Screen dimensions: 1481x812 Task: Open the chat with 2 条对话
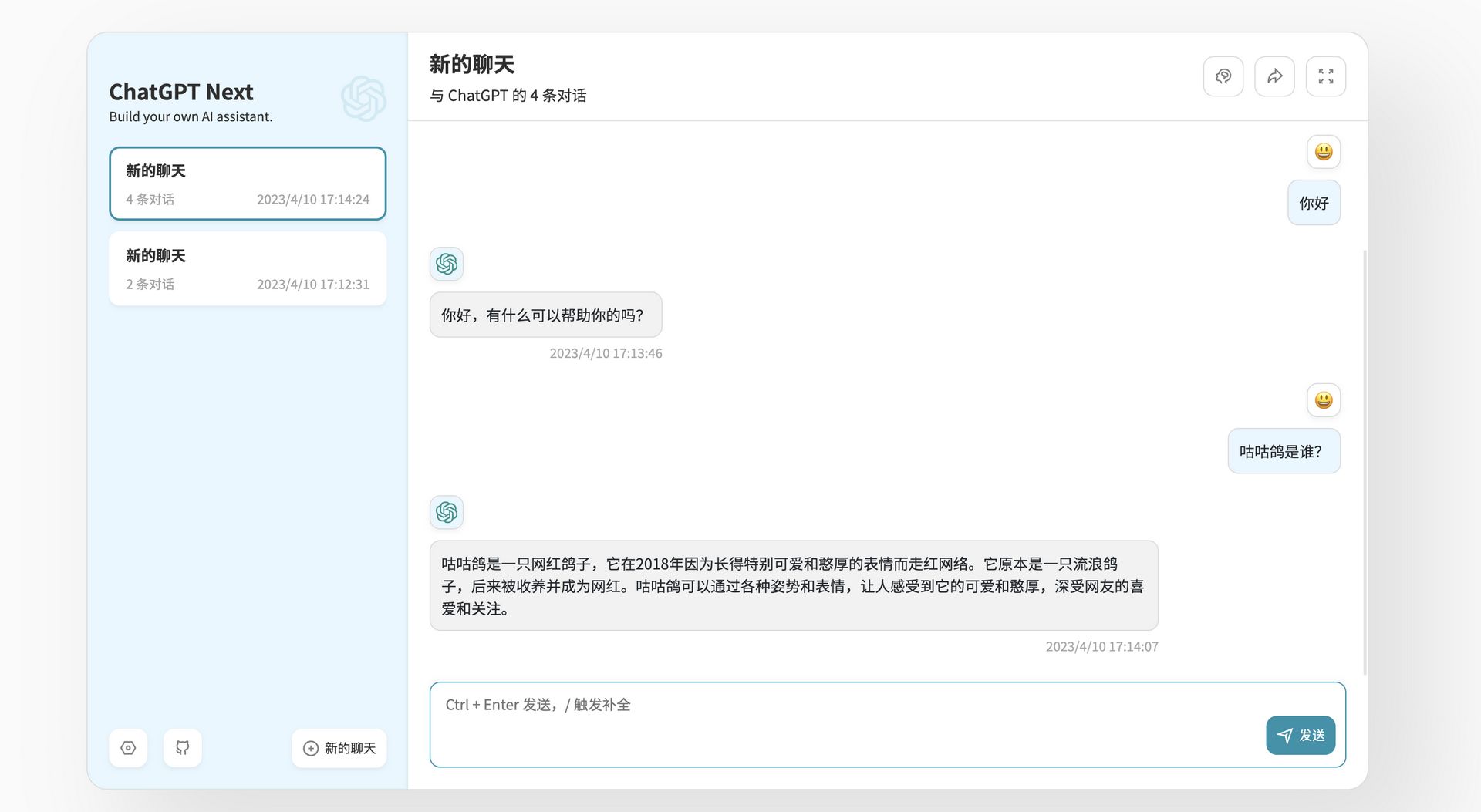[x=248, y=269]
